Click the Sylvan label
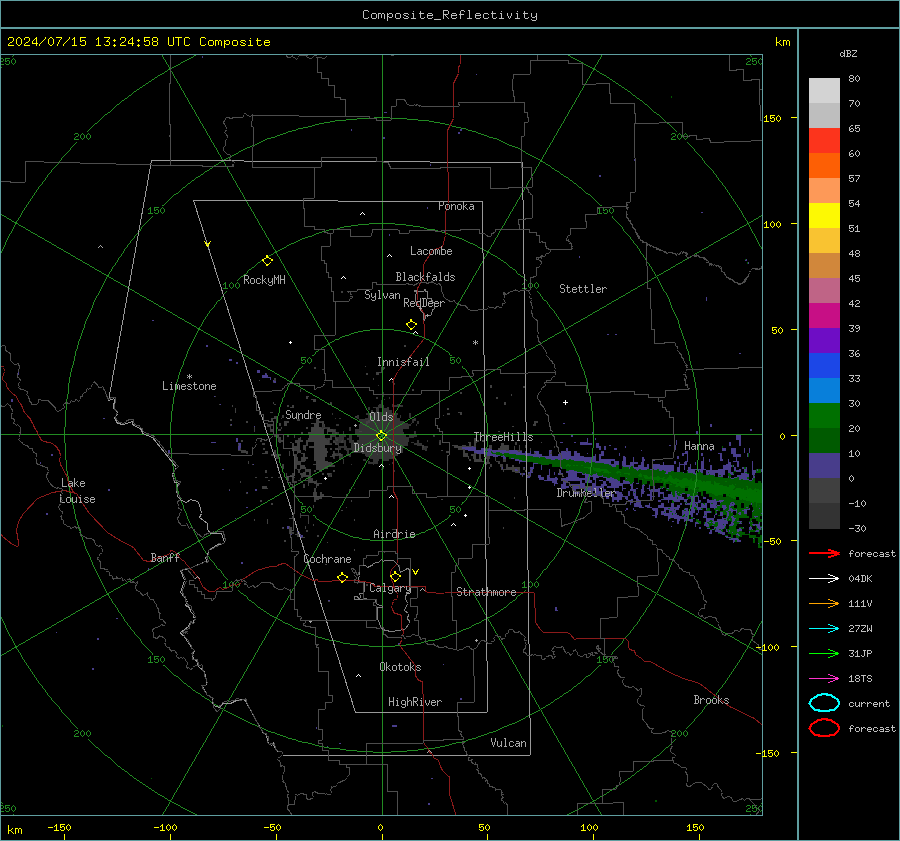Image resolution: width=900 pixels, height=841 pixels. (382, 295)
